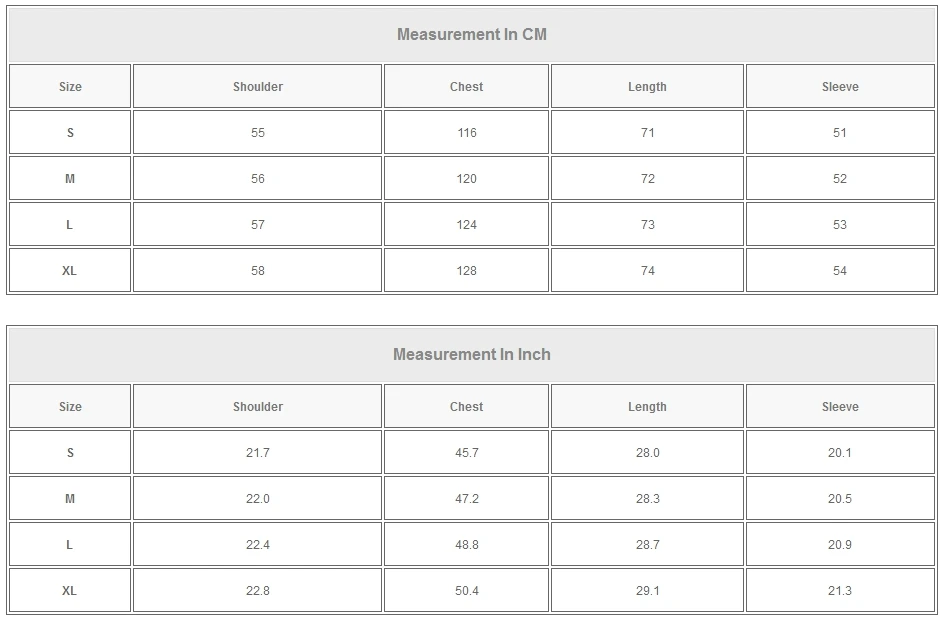This screenshot has width=940, height=617.
Task: Select the sleeve value 20.9 cell
Action: pyautogui.click(x=840, y=545)
